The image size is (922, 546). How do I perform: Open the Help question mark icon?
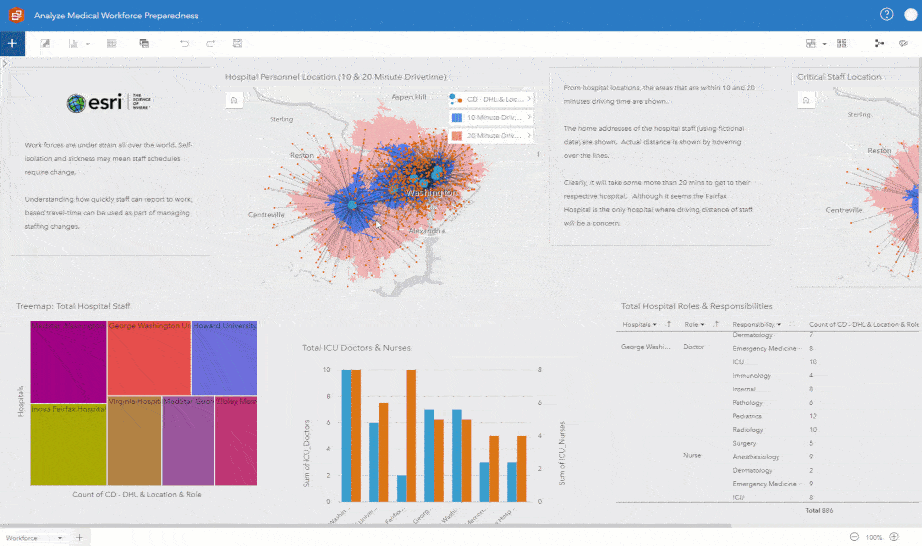(x=886, y=15)
